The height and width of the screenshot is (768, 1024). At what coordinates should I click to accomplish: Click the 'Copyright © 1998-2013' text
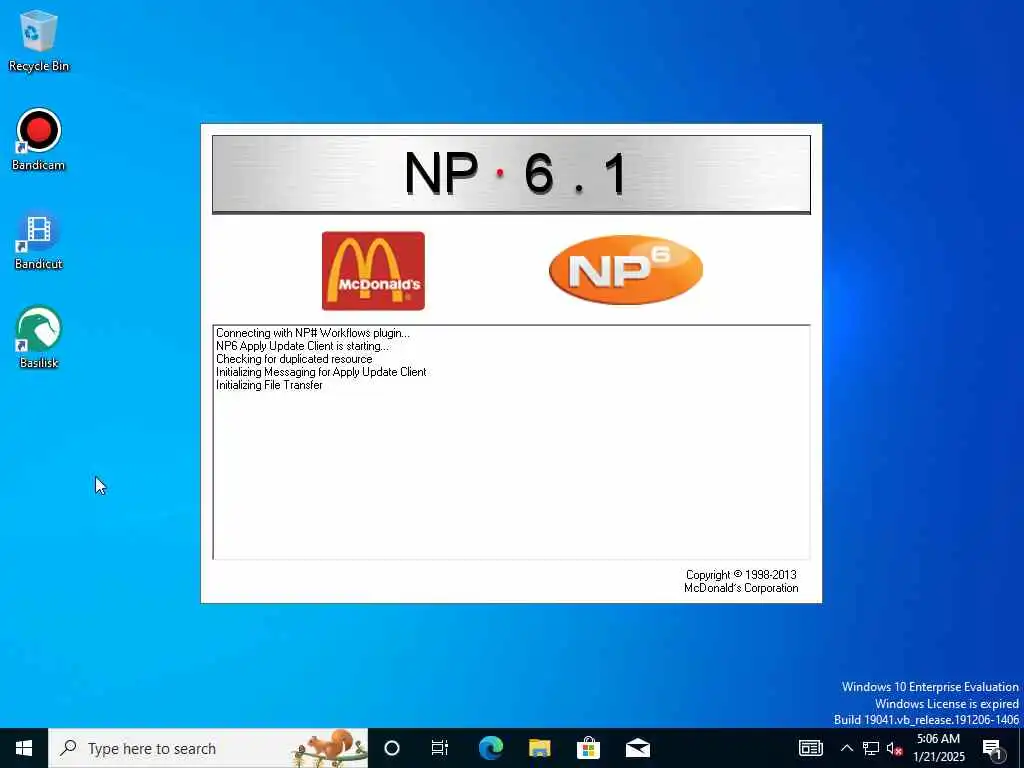[741, 575]
